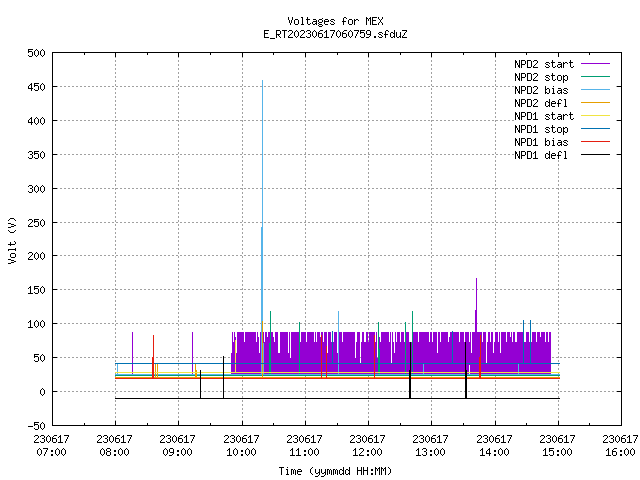Click the -50 y-axis tick label
640x480 pixels.
point(36,426)
